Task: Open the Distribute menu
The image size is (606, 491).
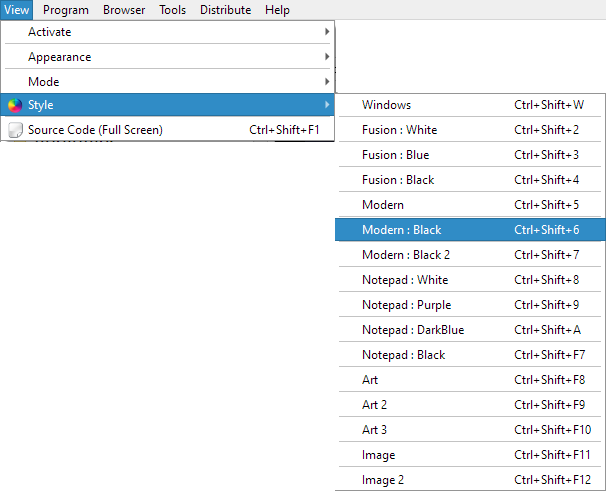Action: [x=225, y=10]
